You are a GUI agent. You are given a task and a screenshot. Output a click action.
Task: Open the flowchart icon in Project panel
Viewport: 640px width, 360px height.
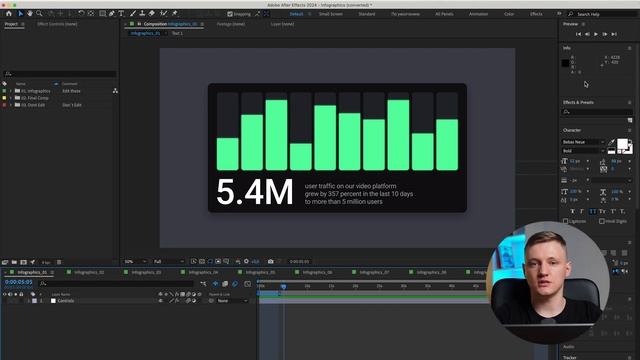pyautogui.click(x=115, y=91)
